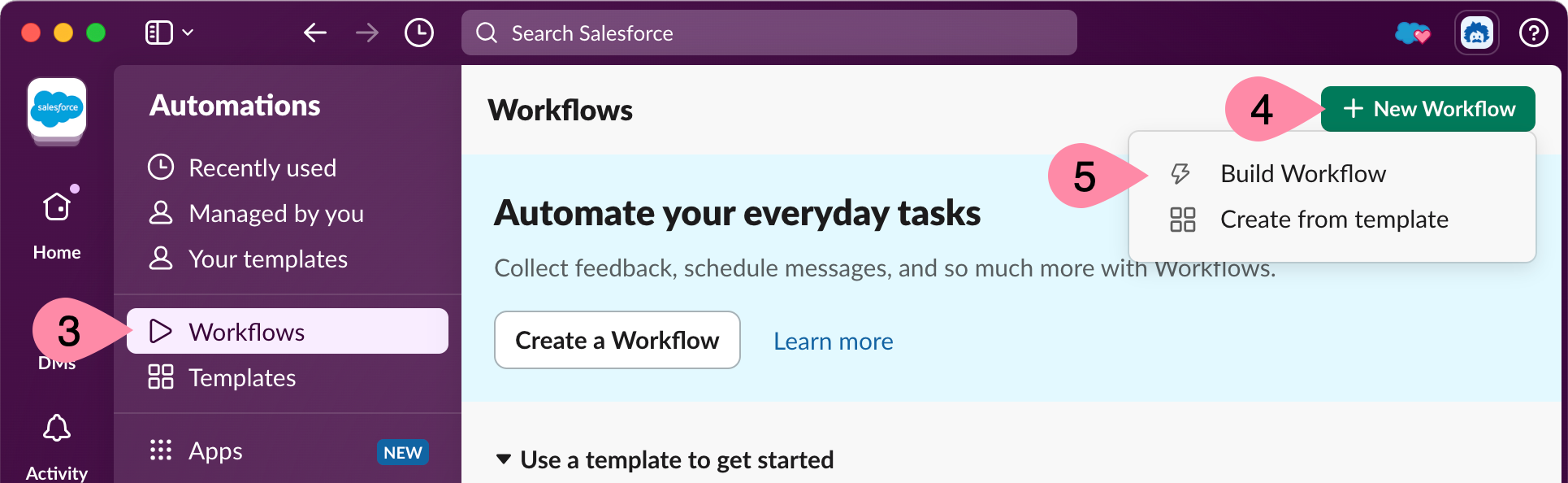Click the back navigation arrow
Screen dimensions: 1568x483
(315, 33)
